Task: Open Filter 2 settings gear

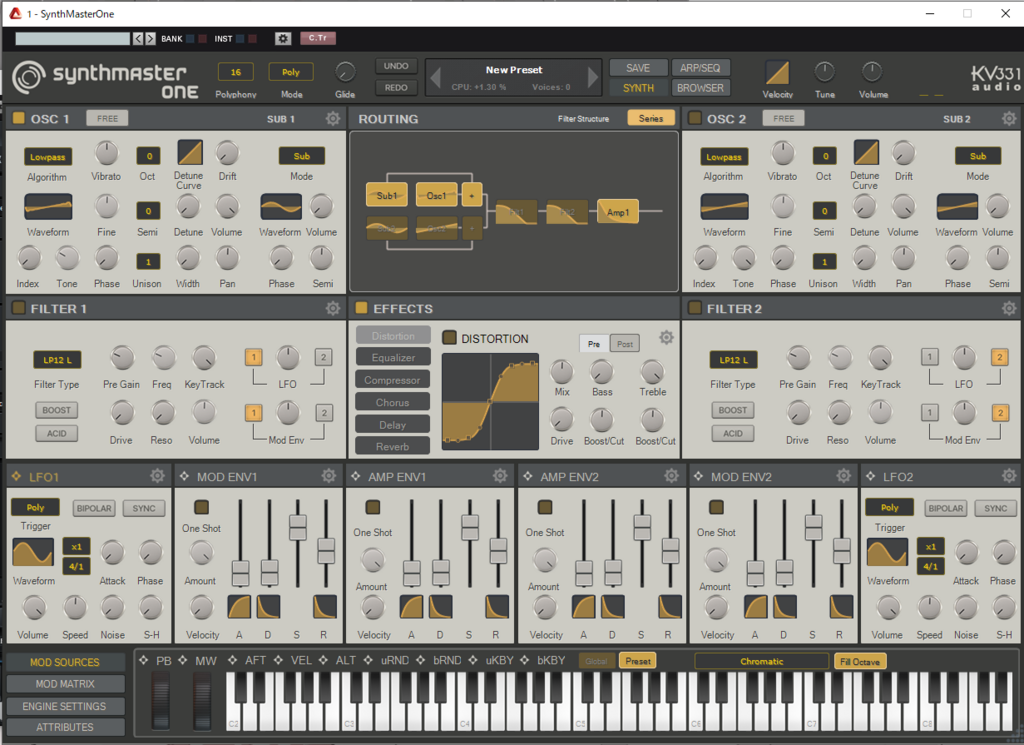Action: pos(1009,308)
